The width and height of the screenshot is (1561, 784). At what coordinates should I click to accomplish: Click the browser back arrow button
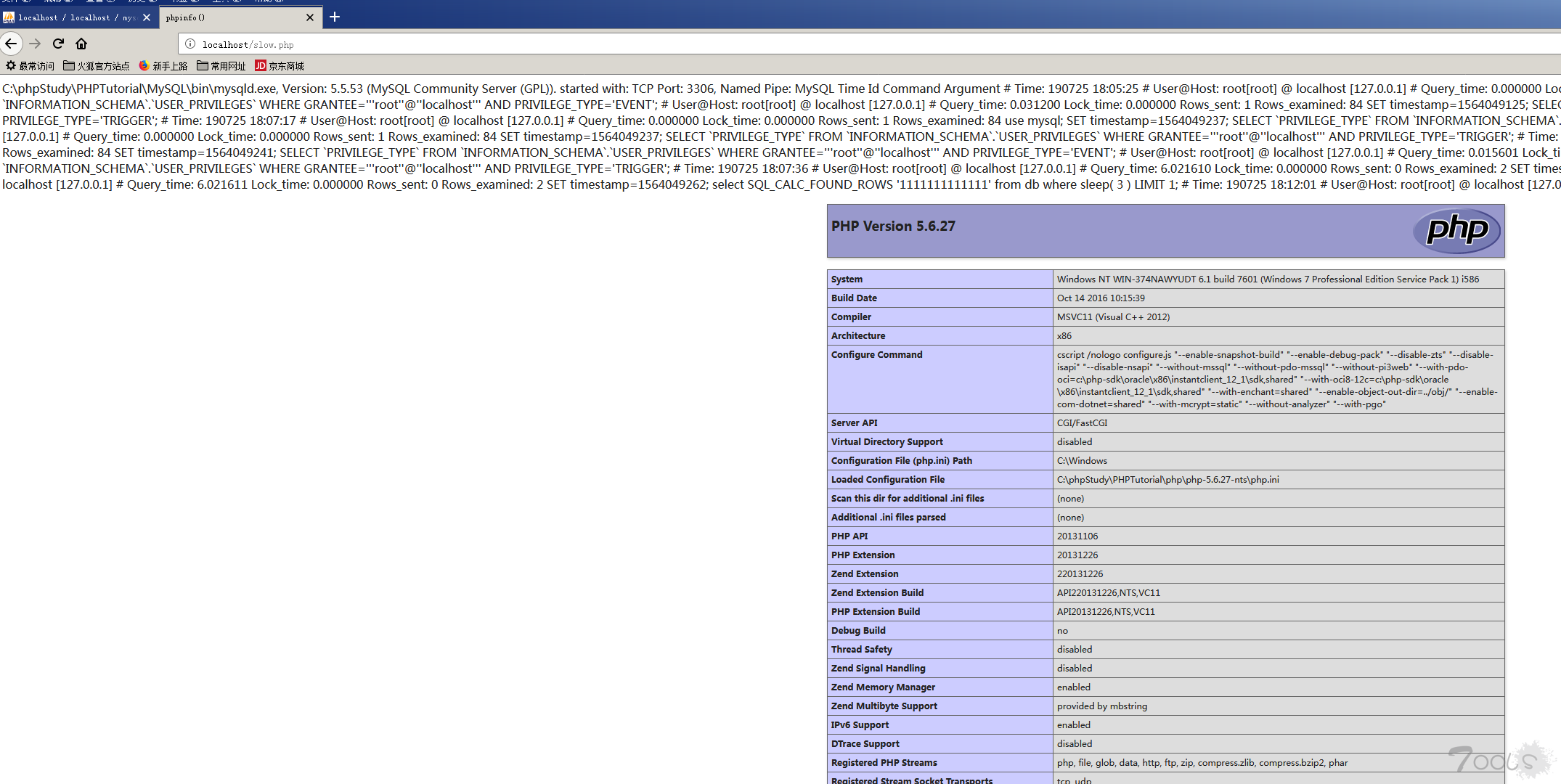(x=11, y=44)
